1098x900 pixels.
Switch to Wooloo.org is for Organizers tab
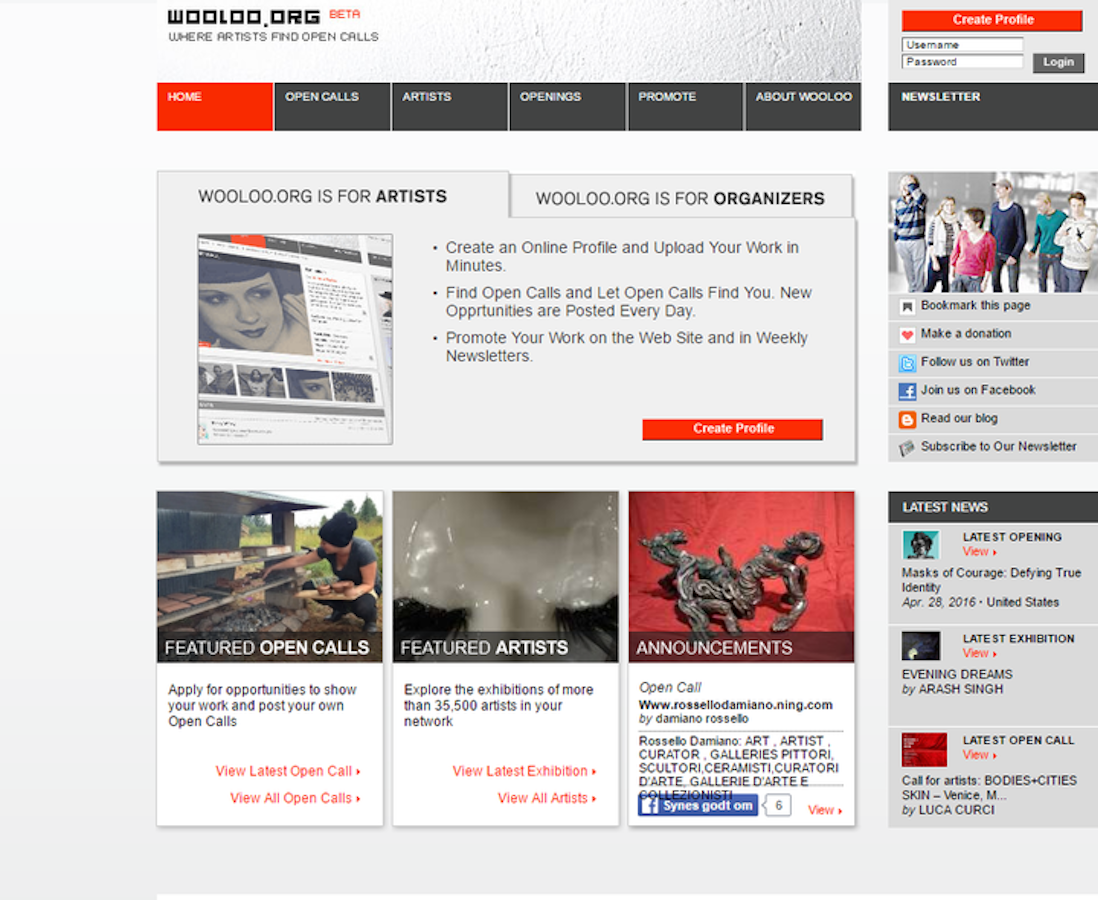(x=680, y=198)
